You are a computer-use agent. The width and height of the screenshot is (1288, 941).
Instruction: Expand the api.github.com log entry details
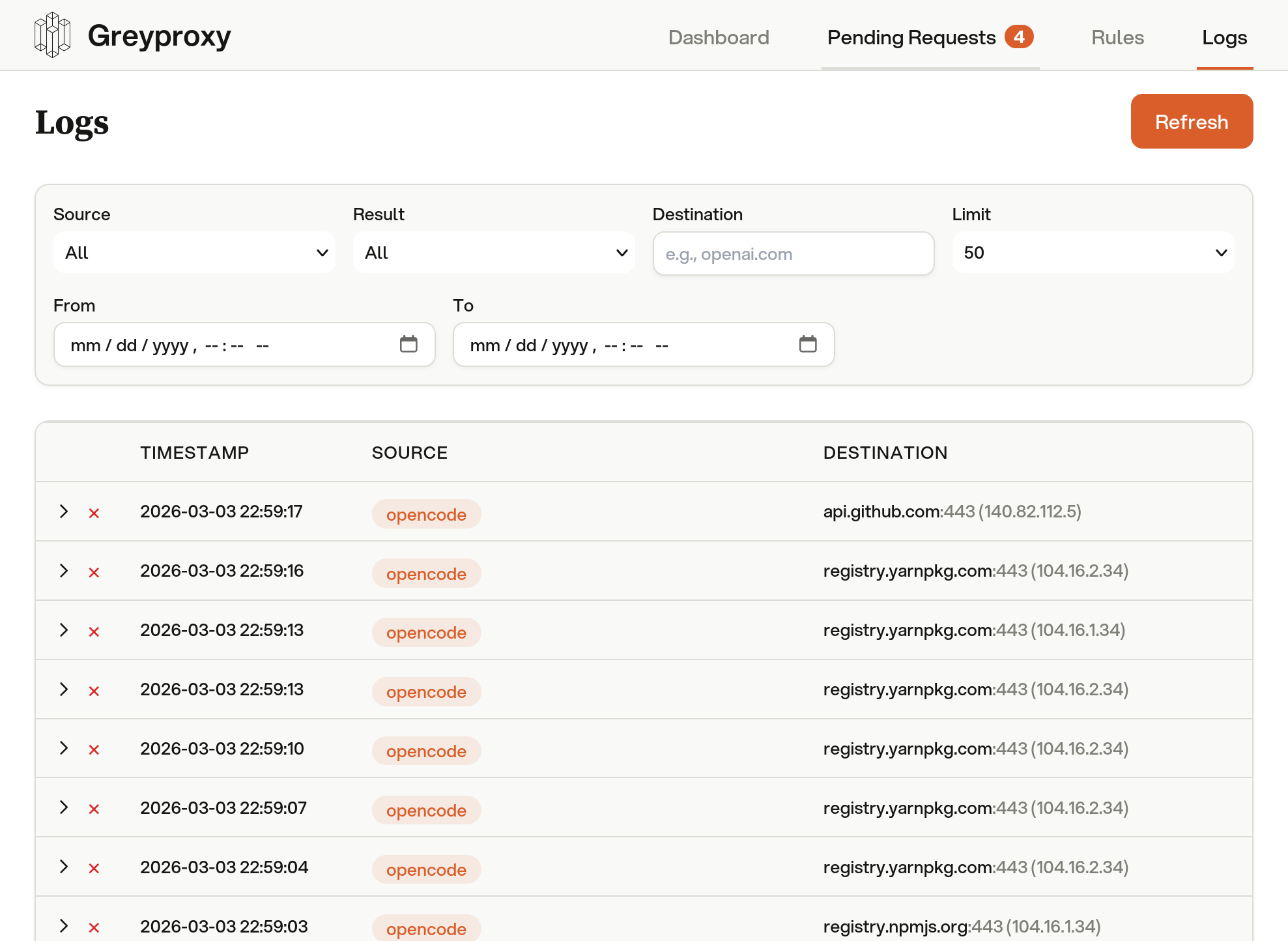coord(63,512)
